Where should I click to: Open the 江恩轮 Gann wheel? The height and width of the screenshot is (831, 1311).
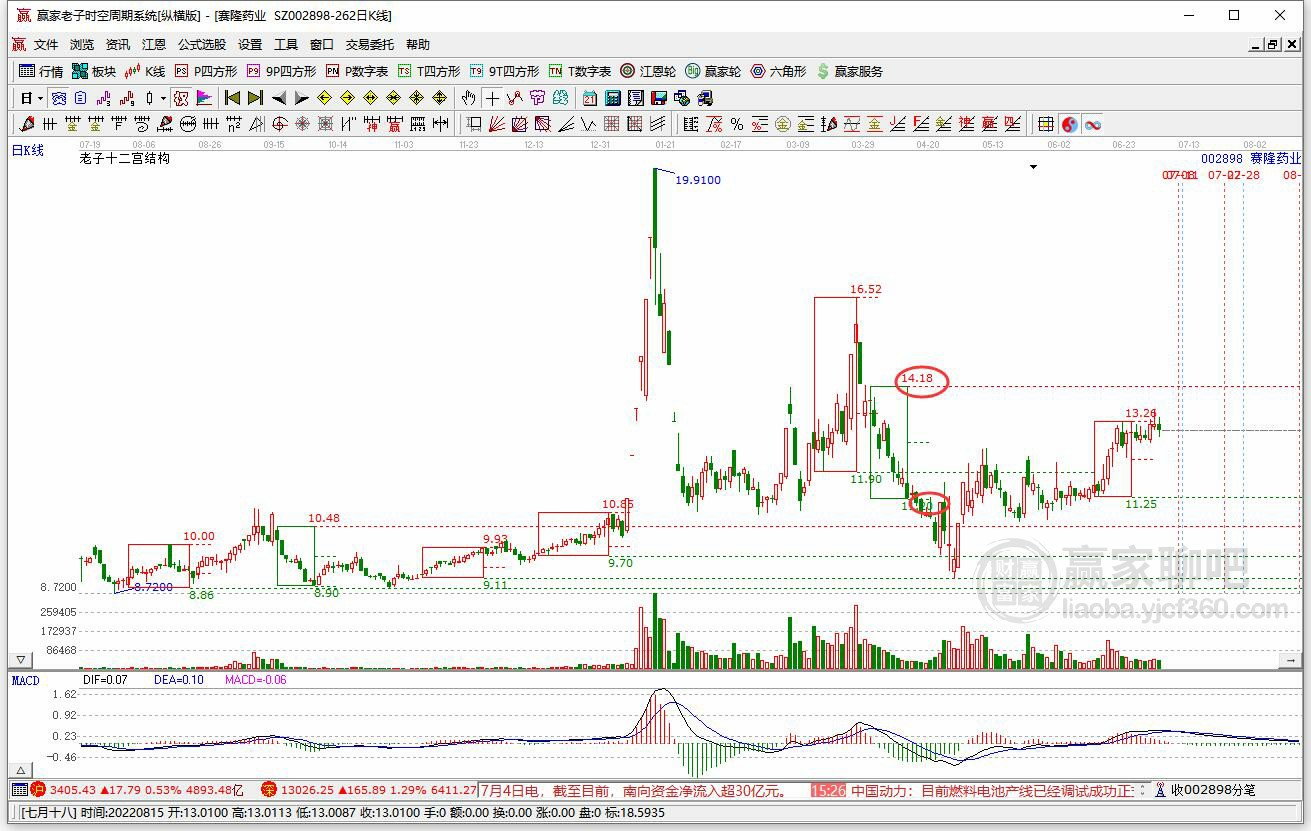click(648, 71)
